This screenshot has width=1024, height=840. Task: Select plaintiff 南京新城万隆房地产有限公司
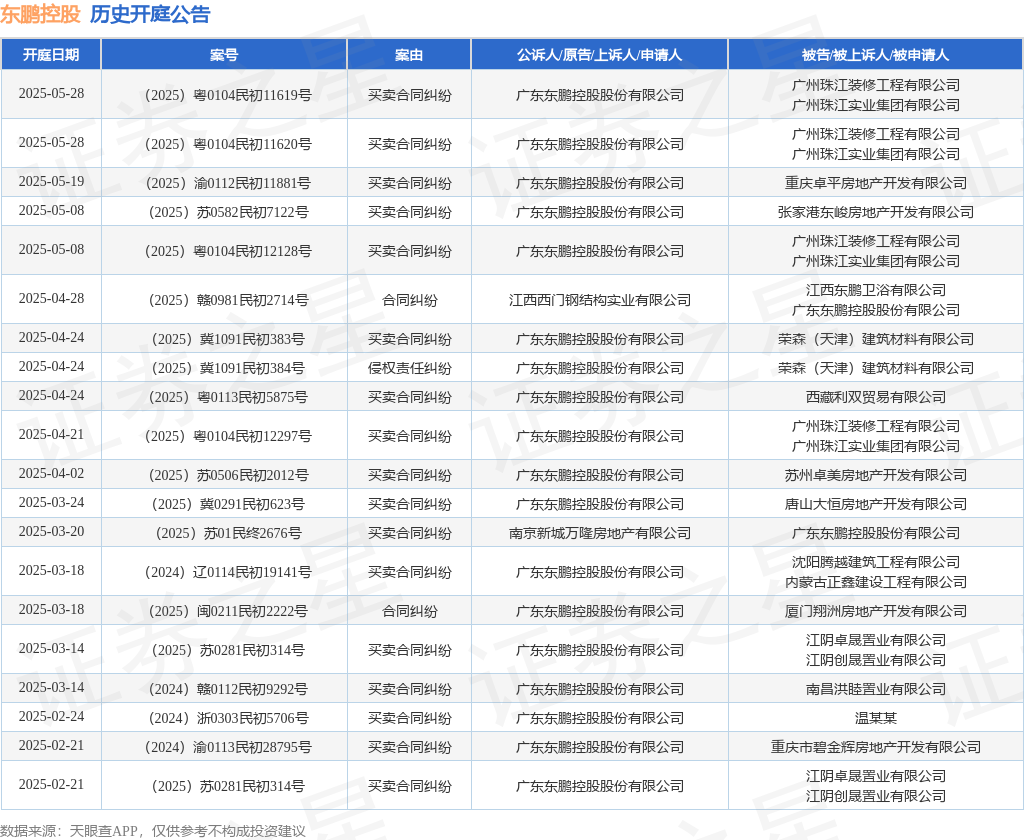[600, 533]
